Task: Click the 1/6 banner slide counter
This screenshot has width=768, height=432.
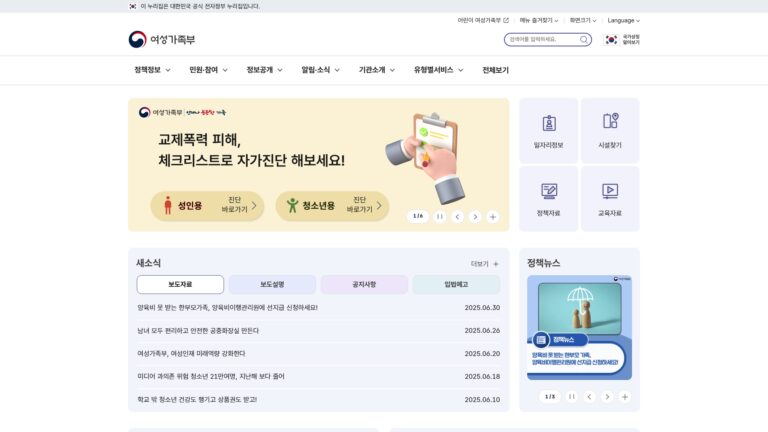Action: coord(418,216)
